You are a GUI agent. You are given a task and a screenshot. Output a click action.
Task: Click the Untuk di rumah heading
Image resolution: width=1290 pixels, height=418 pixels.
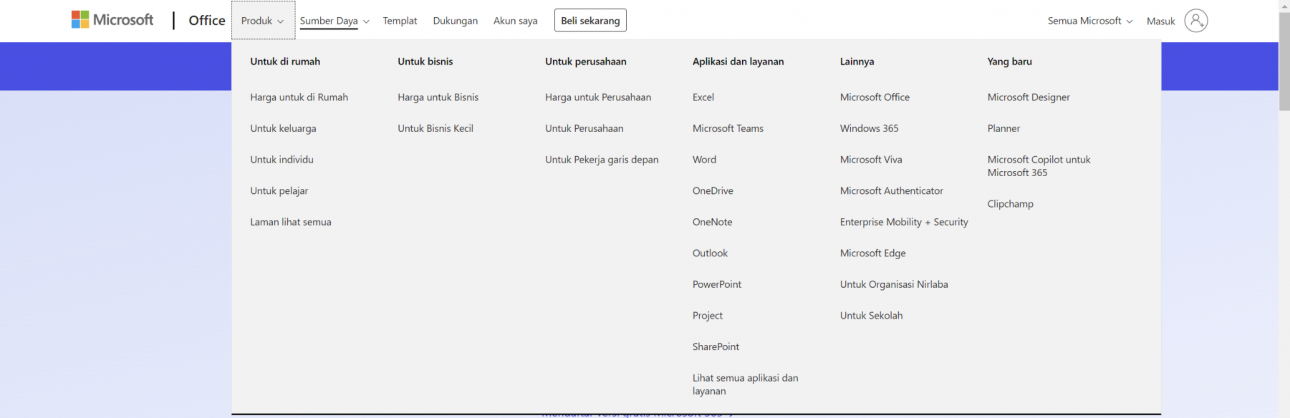285,61
